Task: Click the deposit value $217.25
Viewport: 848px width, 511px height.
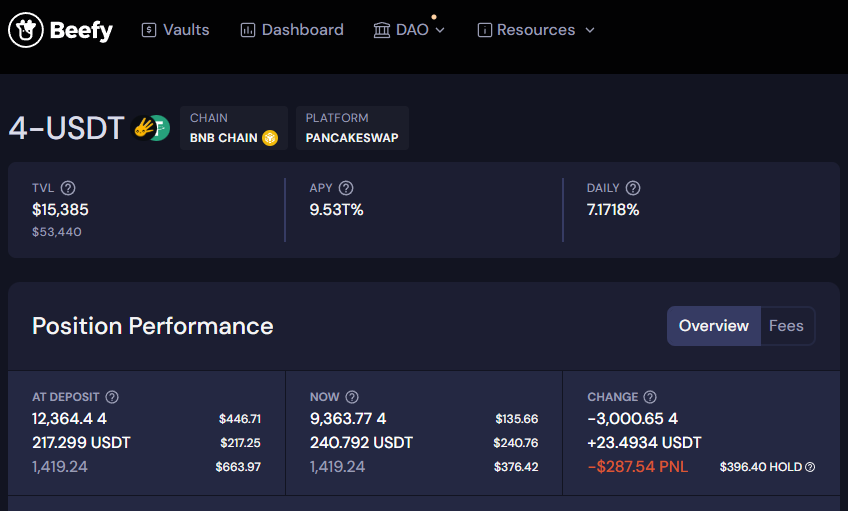Action: tap(241, 443)
